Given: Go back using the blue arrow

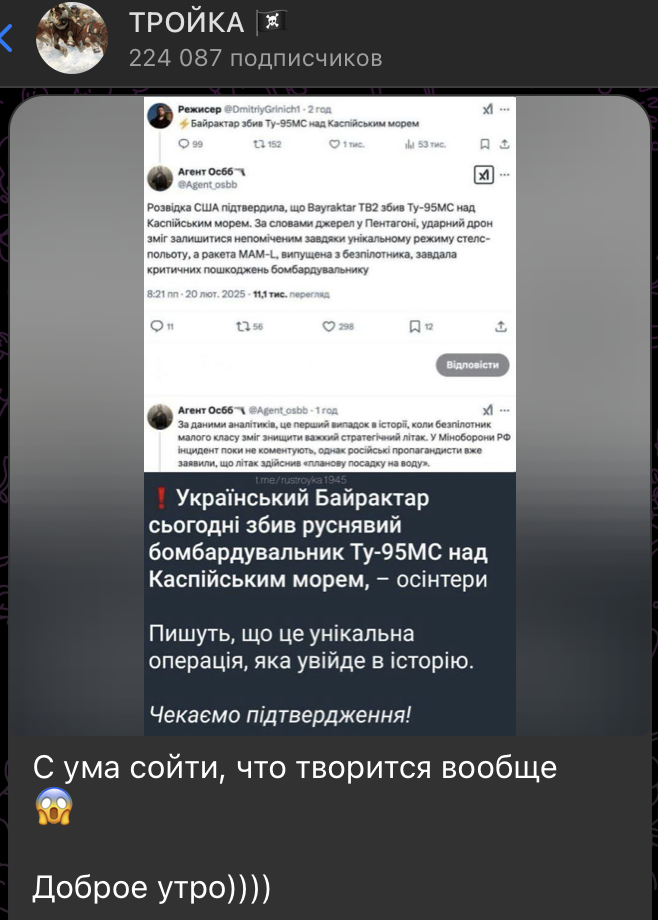Looking at the screenshot, I should [x=6, y=38].
